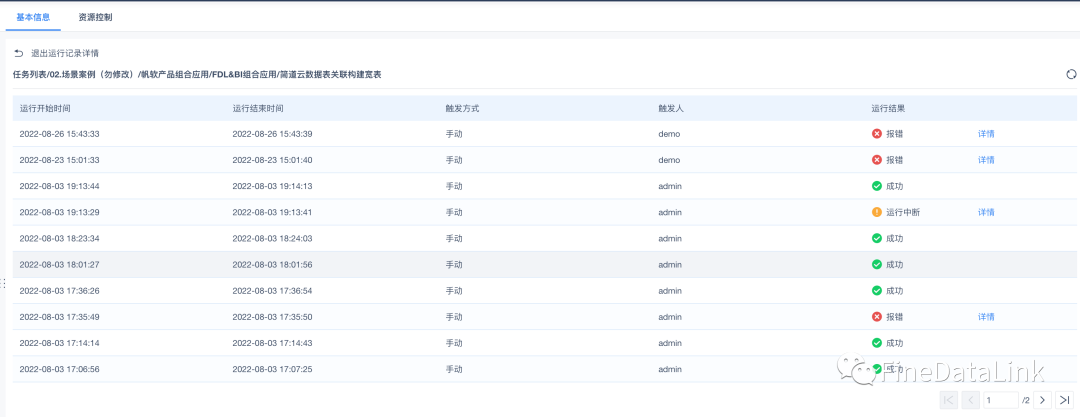
Task: Click the 触发方式 column header
Action: [x=462, y=108]
